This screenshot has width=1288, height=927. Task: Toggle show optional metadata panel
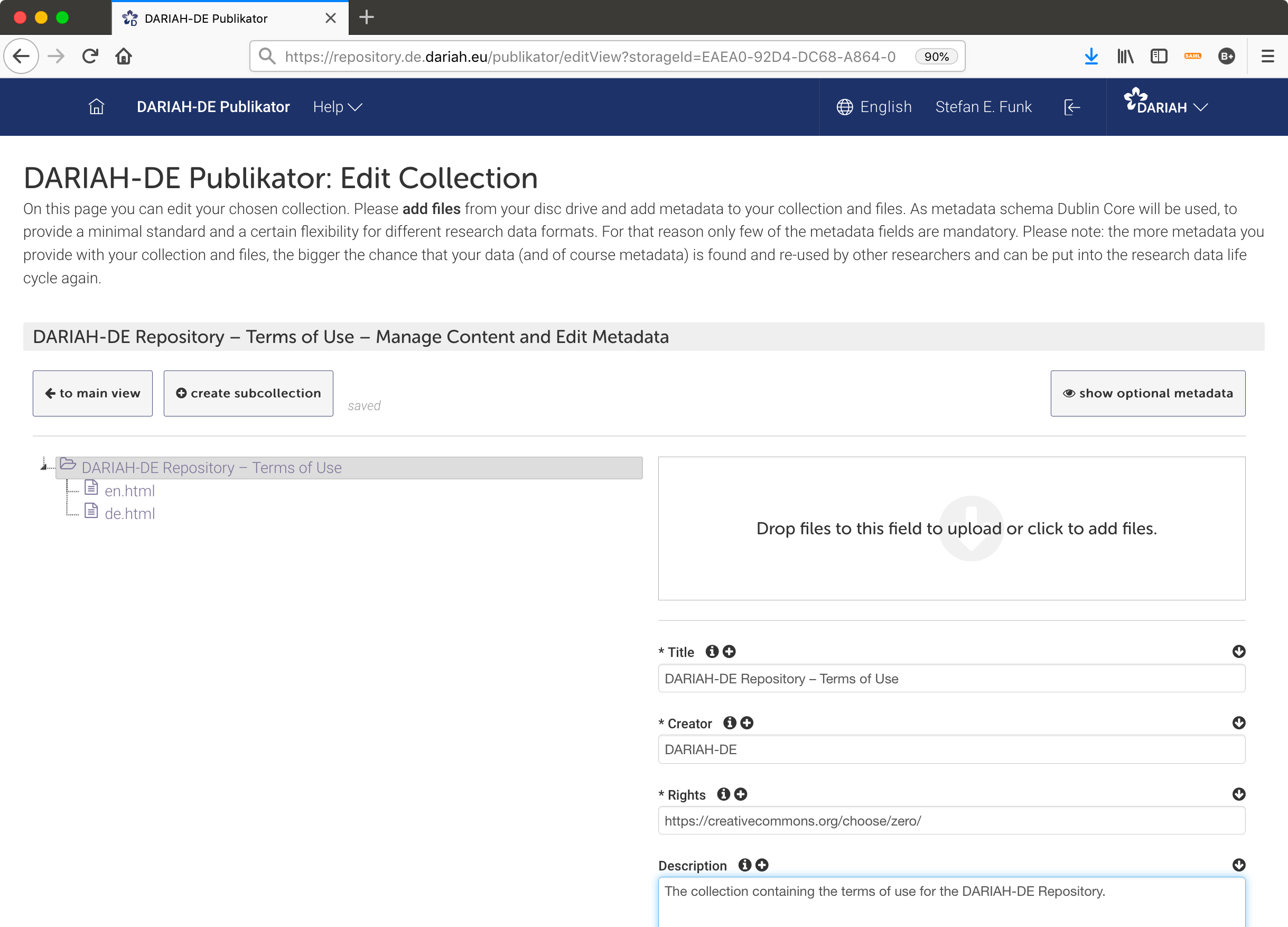pos(1148,393)
